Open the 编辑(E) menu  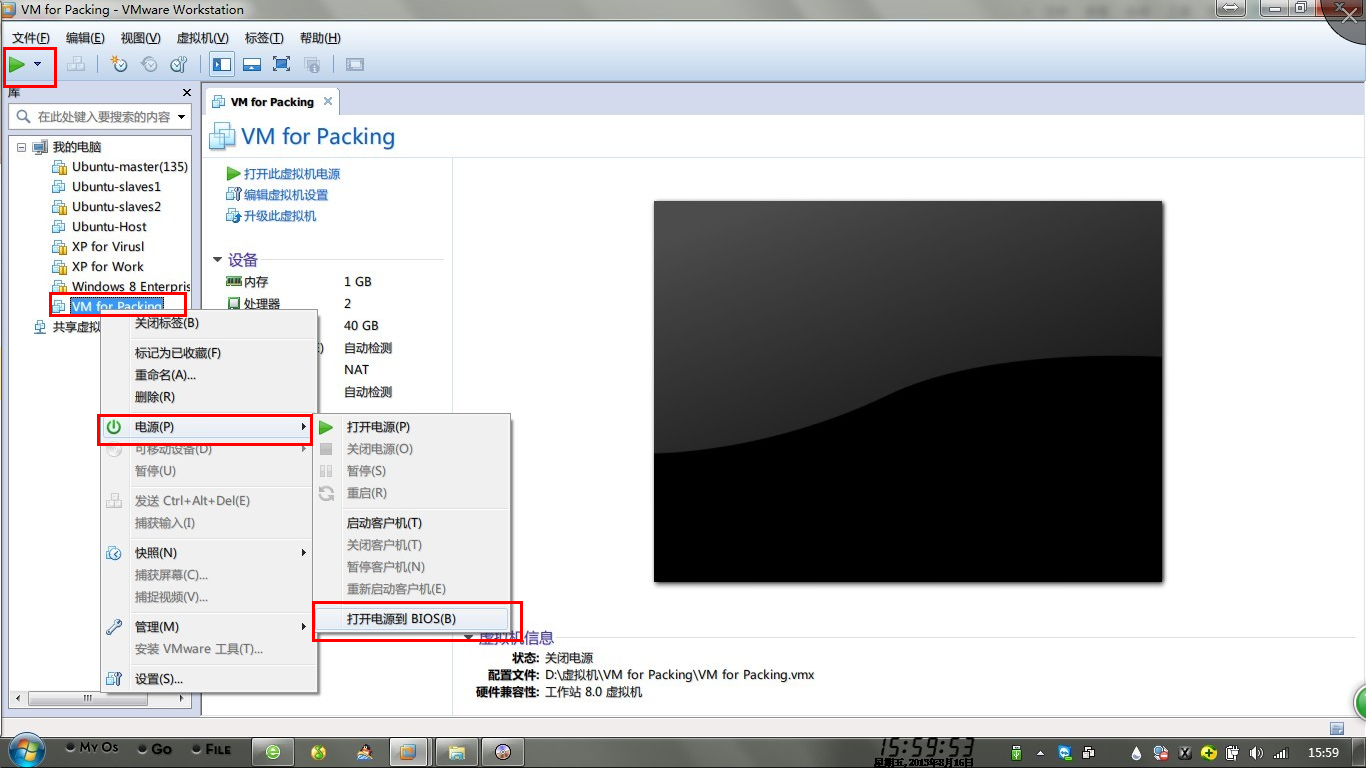[85, 38]
